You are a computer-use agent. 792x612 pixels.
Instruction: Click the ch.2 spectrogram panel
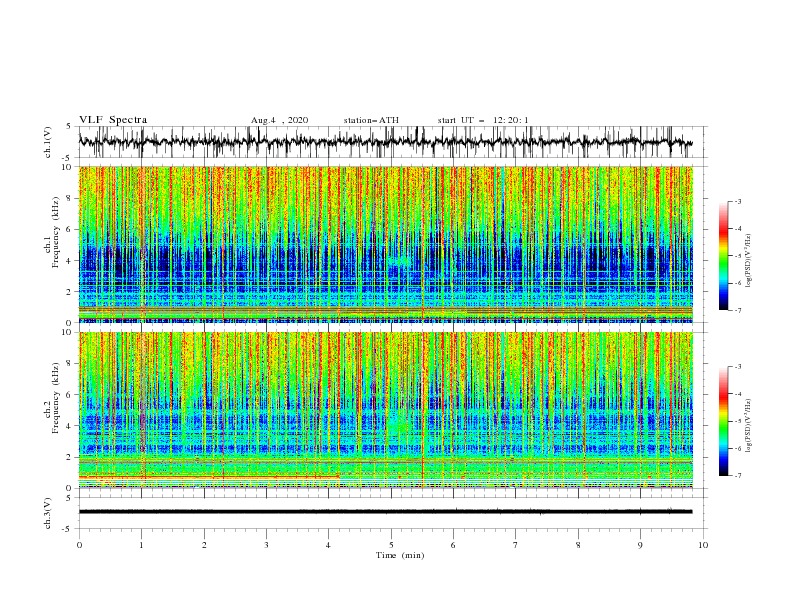point(386,410)
